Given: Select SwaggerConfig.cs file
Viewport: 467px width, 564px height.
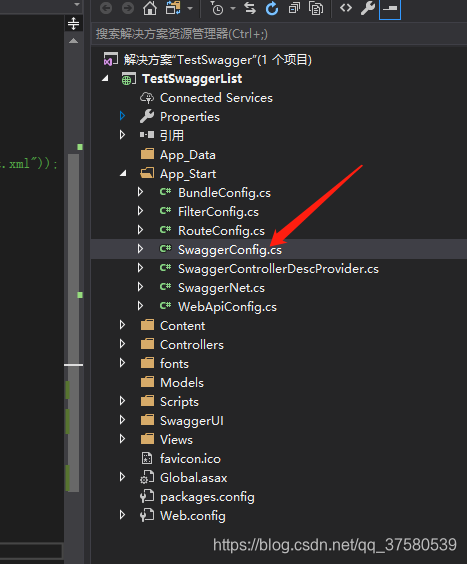Looking at the screenshot, I should (230, 250).
